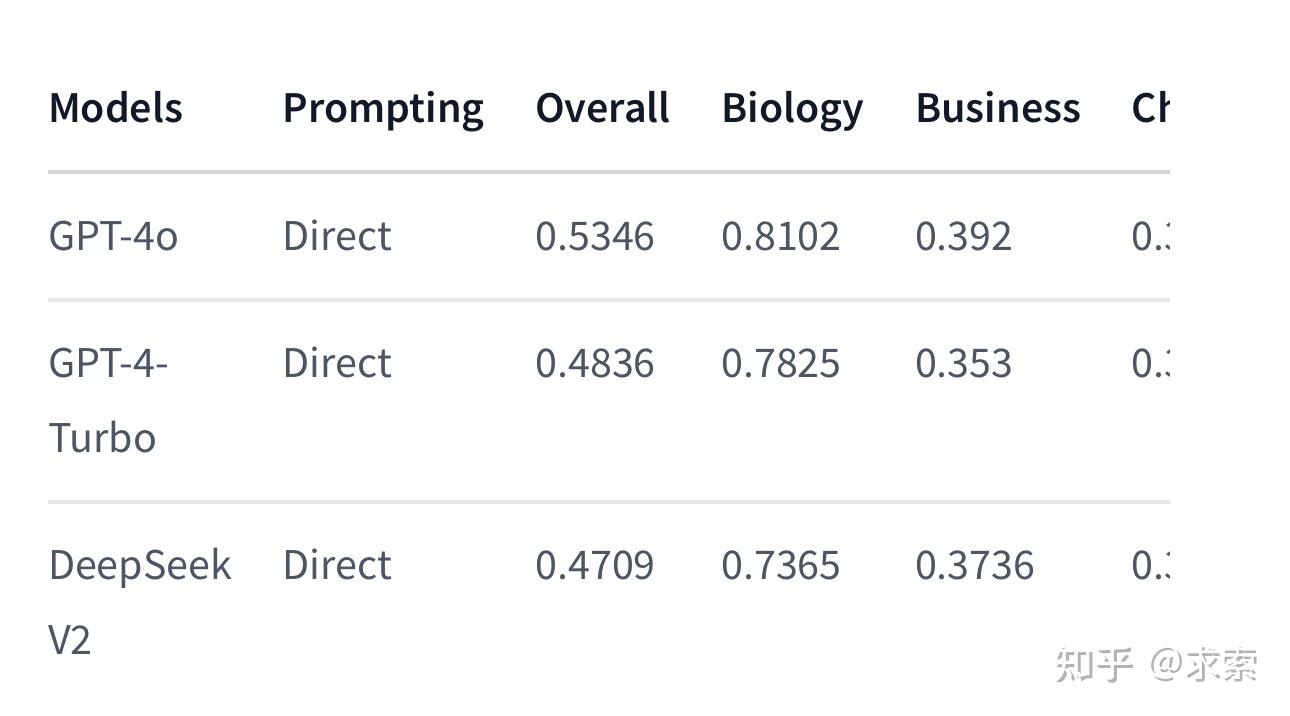This screenshot has width=1290, height=716.
Task: Click the 知乎 @求索 watermark
Action: point(1156,665)
